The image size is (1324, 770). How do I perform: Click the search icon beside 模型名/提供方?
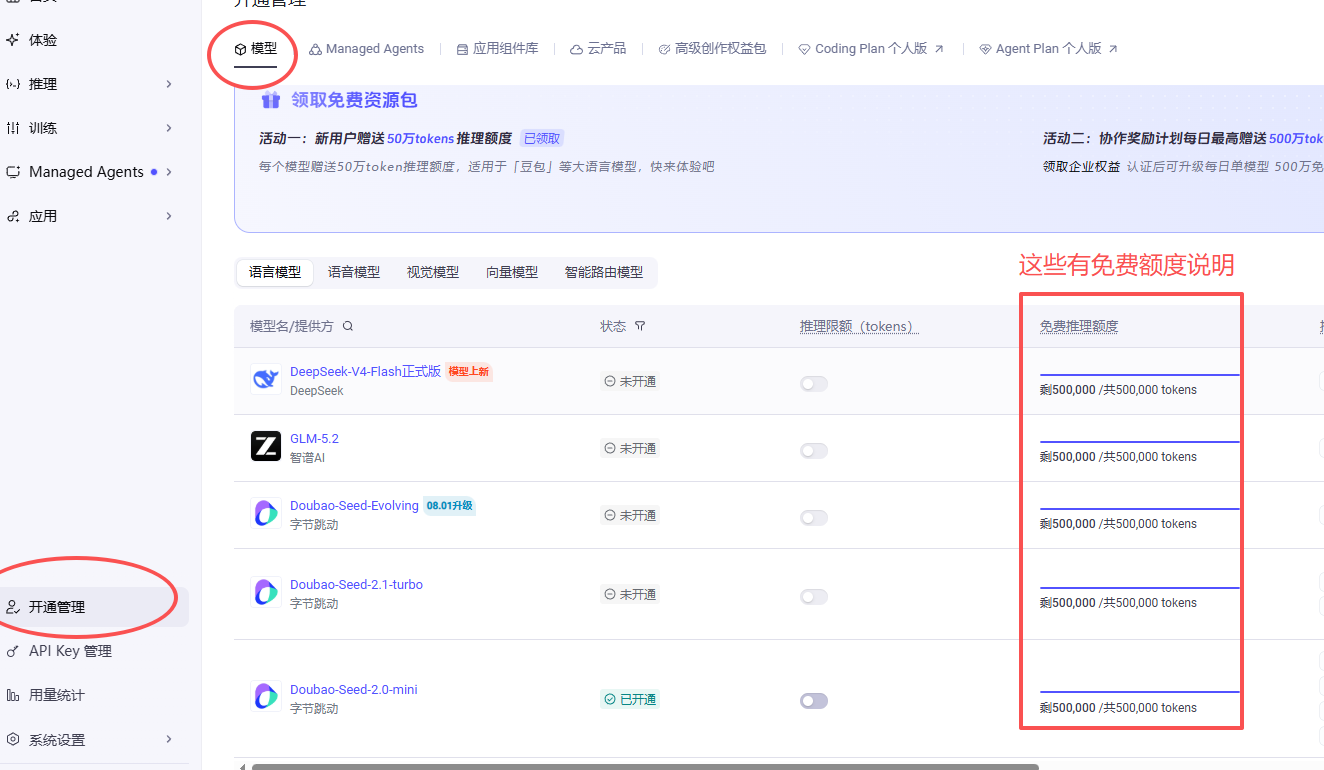click(348, 326)
